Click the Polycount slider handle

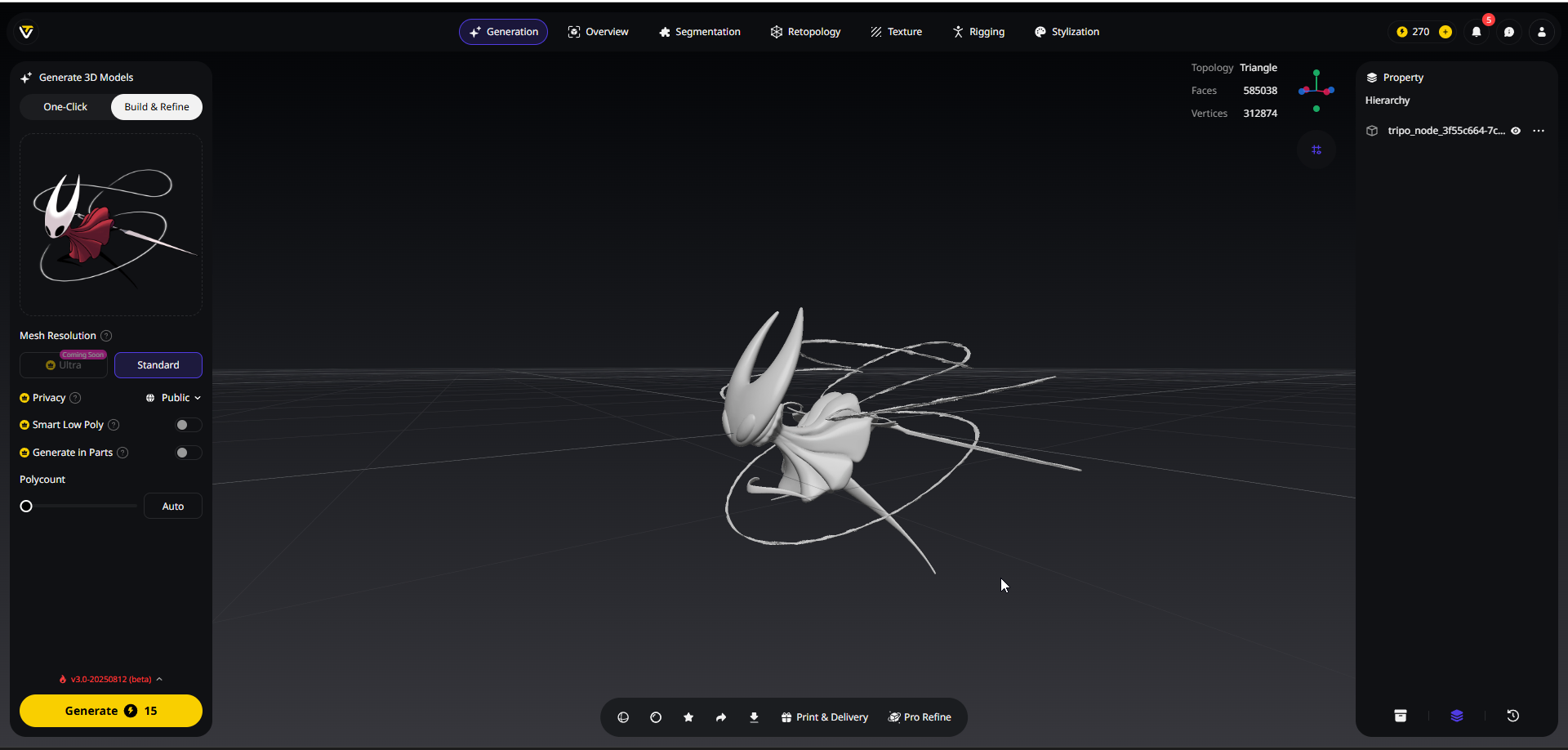click(x=26, y=507)
